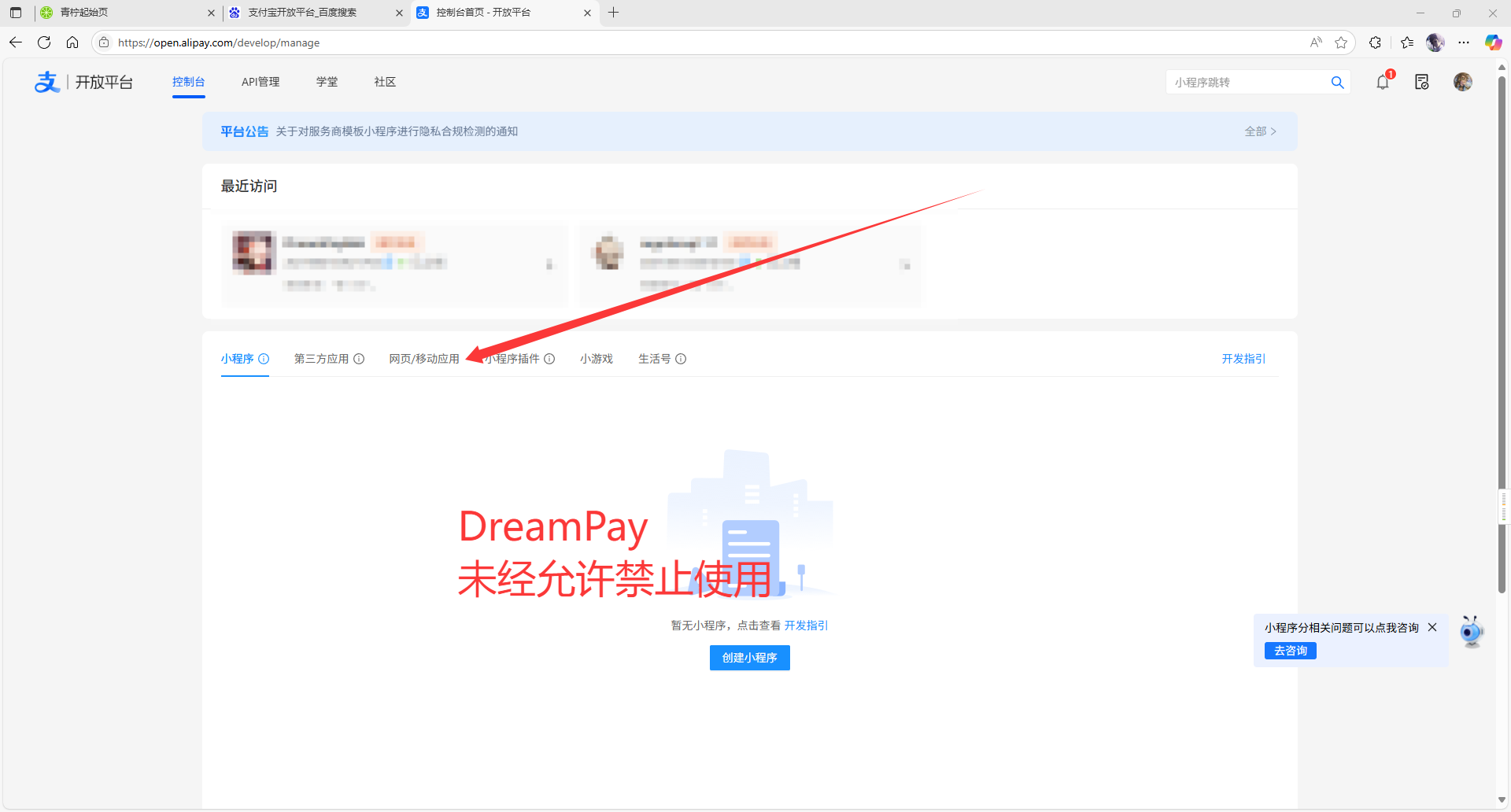The height and width of the screenshot is (812, 1511).
Task: Click the notification bell icon
Action: [1382, 82]
